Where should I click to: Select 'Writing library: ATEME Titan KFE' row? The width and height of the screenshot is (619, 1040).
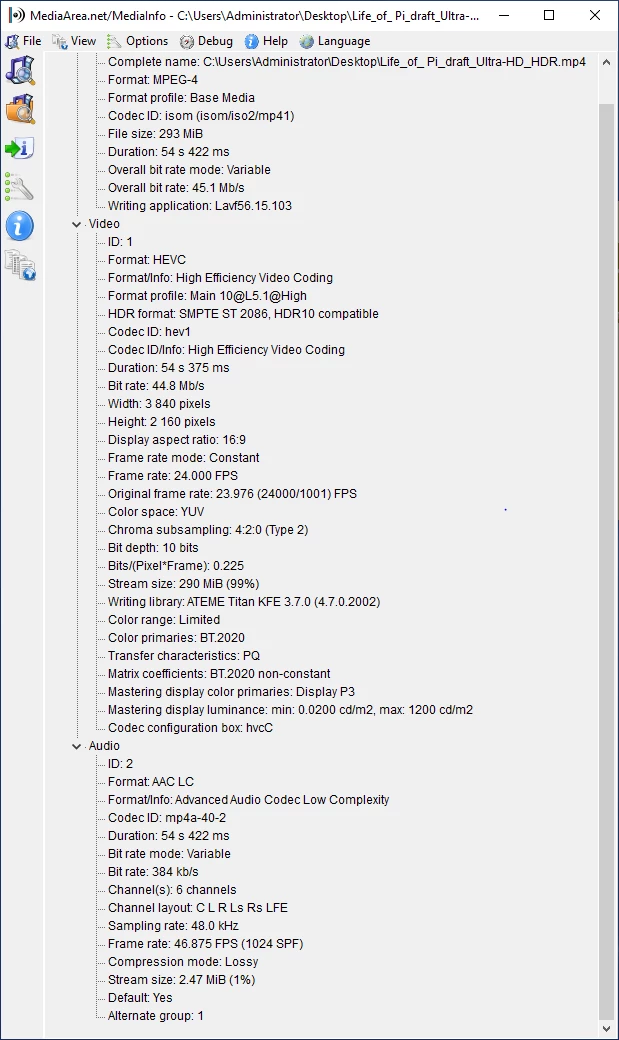[243, 602]
